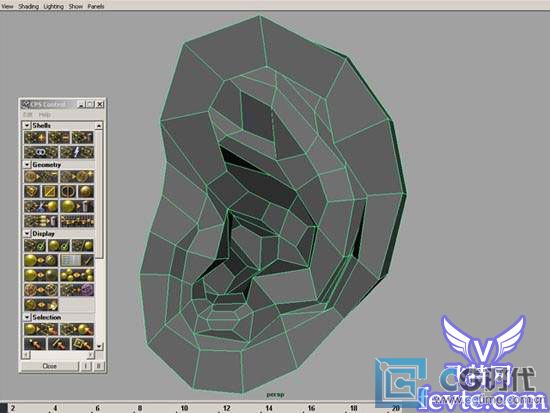Click Display multiple-spheres eye icon

(x=77, y=275)
